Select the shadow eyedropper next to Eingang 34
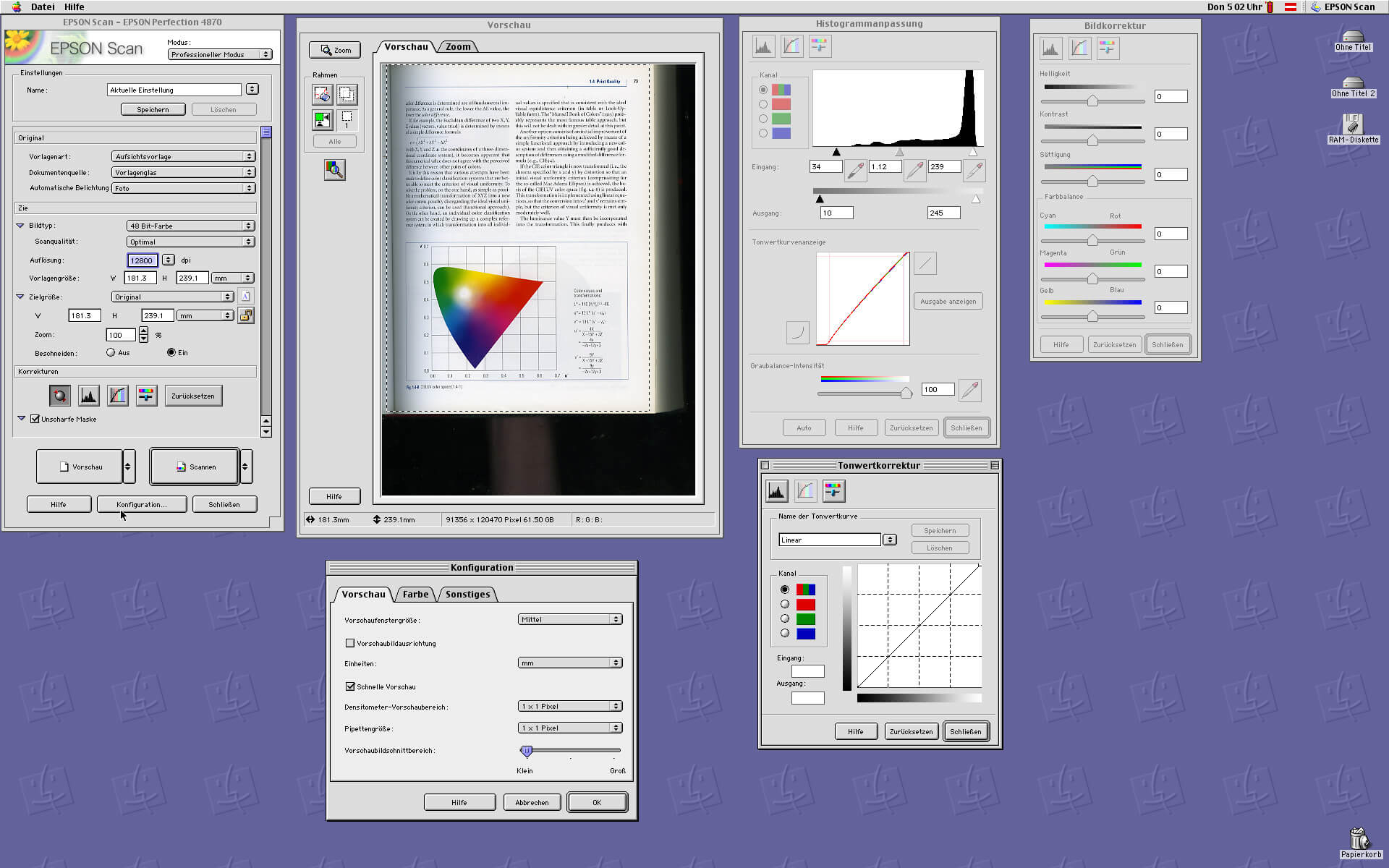Image resolution: width=1389 pixels, height=868 pixels. tap(856, 171)
